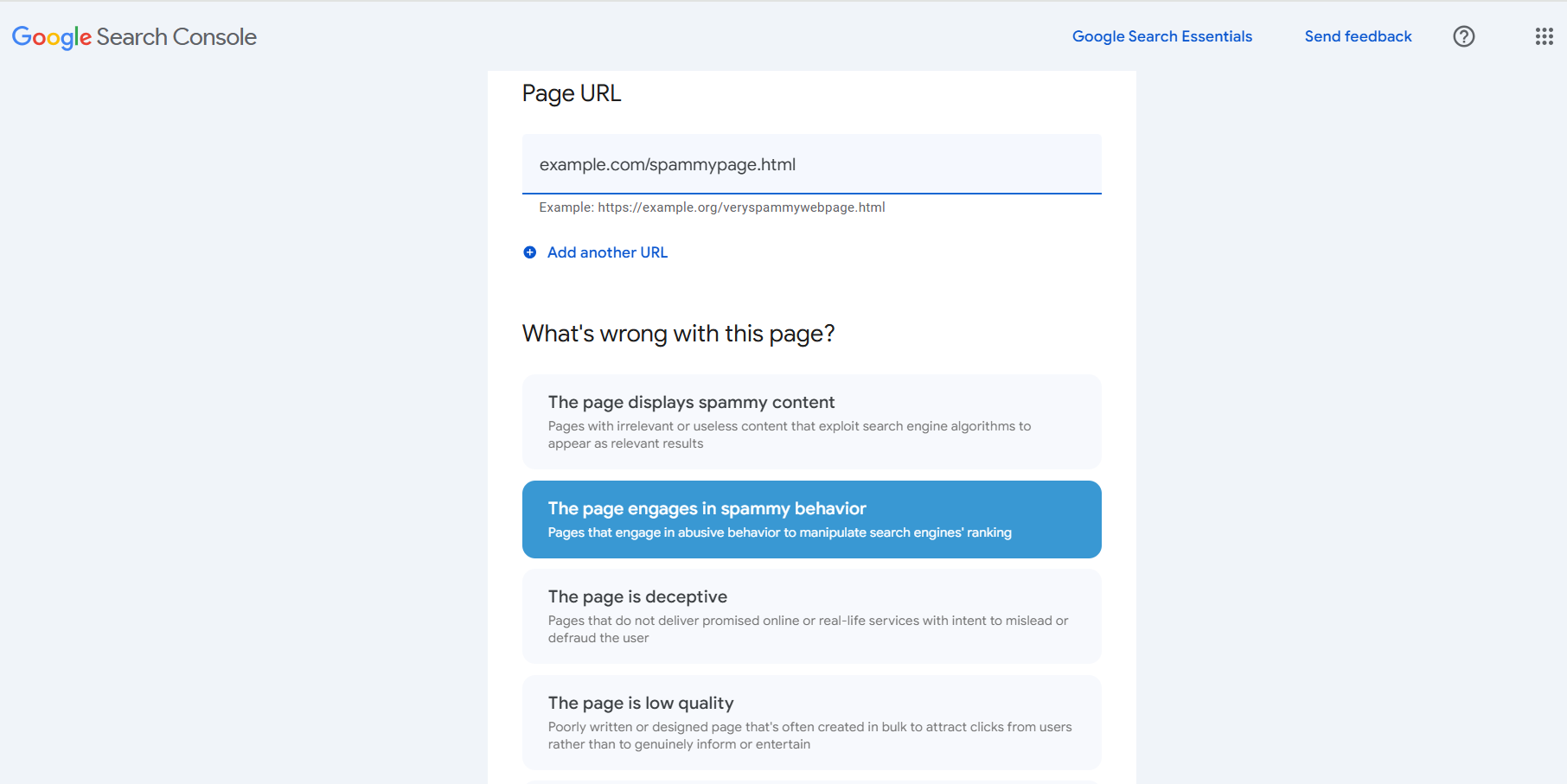Choose 'The page is low quality' option
The width and height of the screenshot is (1567, 784).
point(811,723)
